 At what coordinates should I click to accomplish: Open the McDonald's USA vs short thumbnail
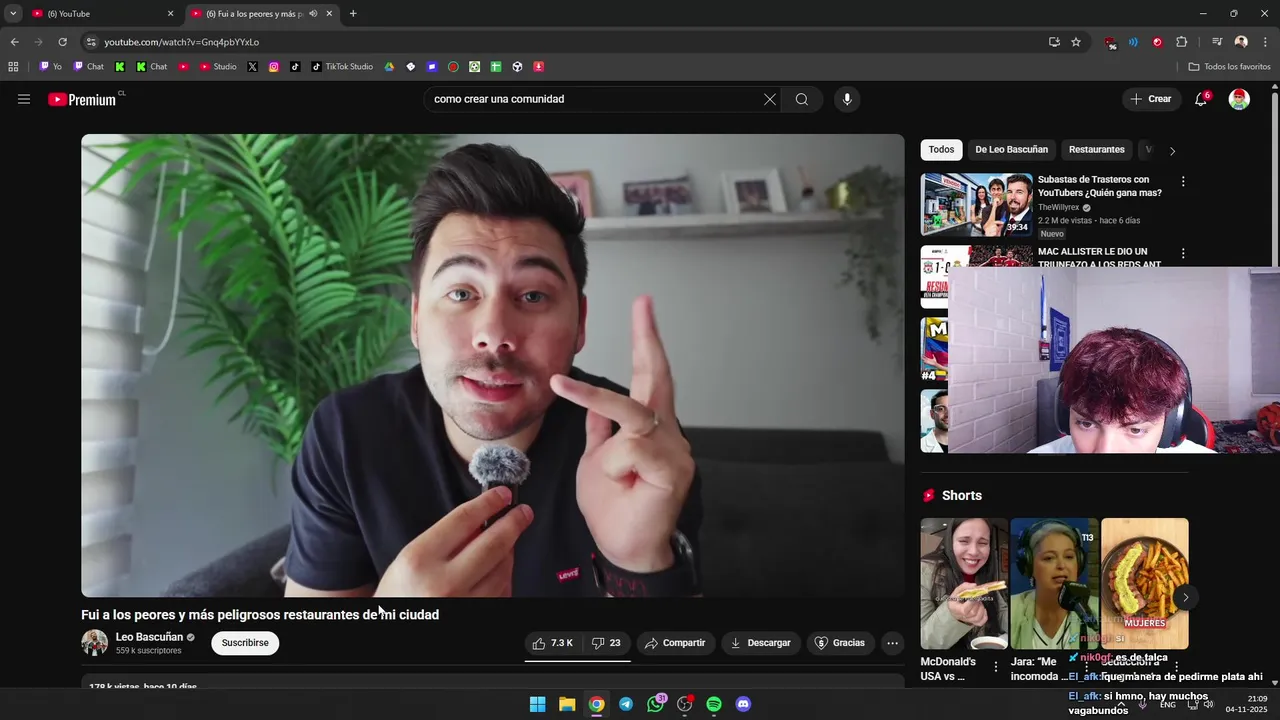coord(964,584)
